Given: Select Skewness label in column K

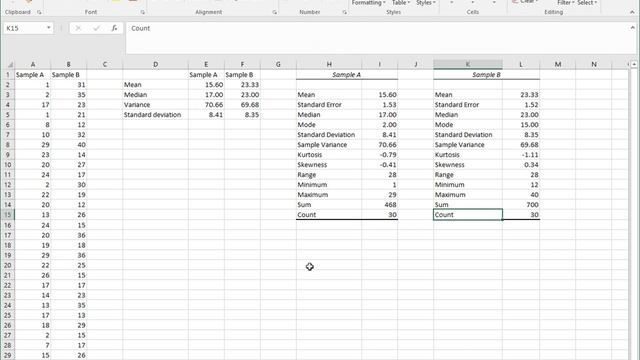Looking at the screenshot, I should click(468, 164).
